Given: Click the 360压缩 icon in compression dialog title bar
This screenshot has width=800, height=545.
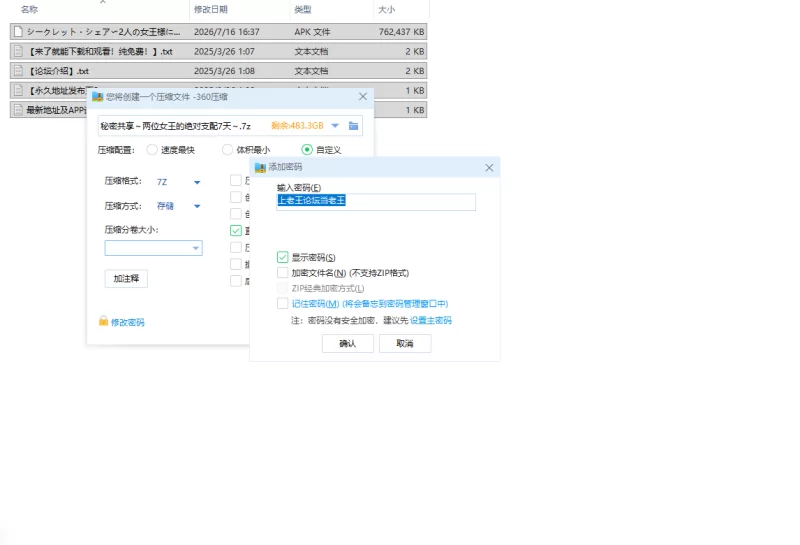Looking at the screenshot, I should pos(97,97).
